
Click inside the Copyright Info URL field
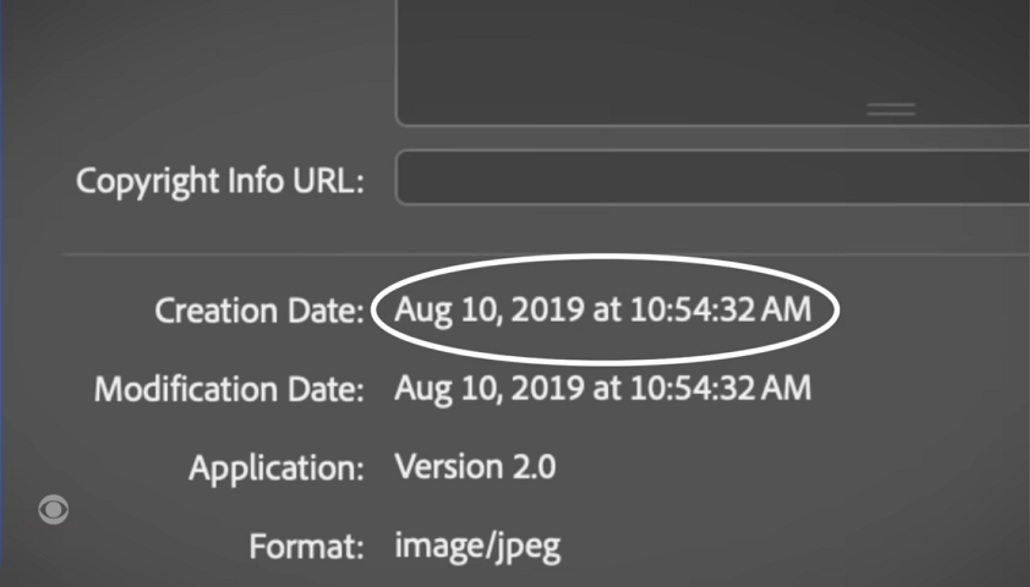[710, 180]
